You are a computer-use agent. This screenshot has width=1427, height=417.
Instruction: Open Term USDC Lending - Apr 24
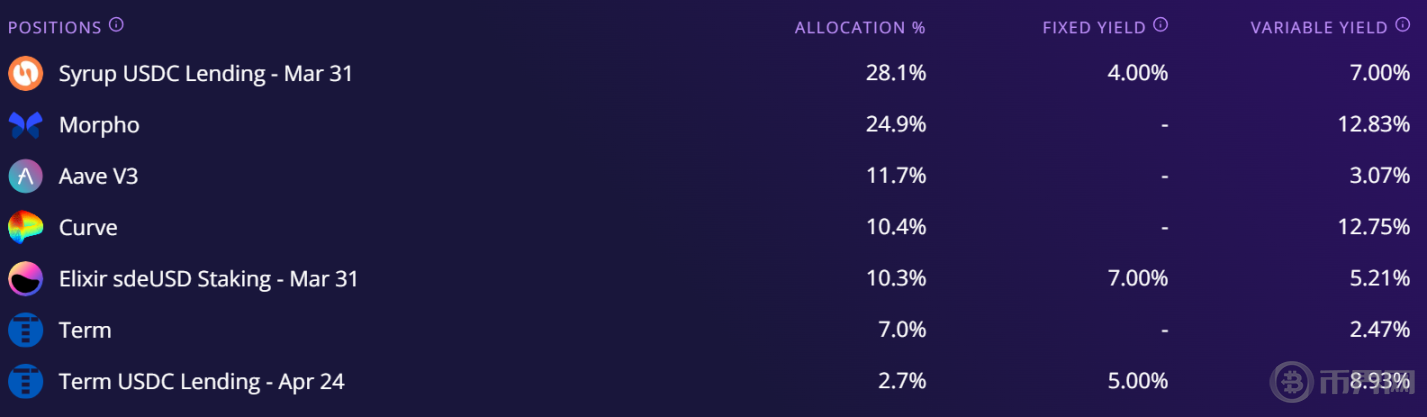pyautogui.click(x=202, y=381)
